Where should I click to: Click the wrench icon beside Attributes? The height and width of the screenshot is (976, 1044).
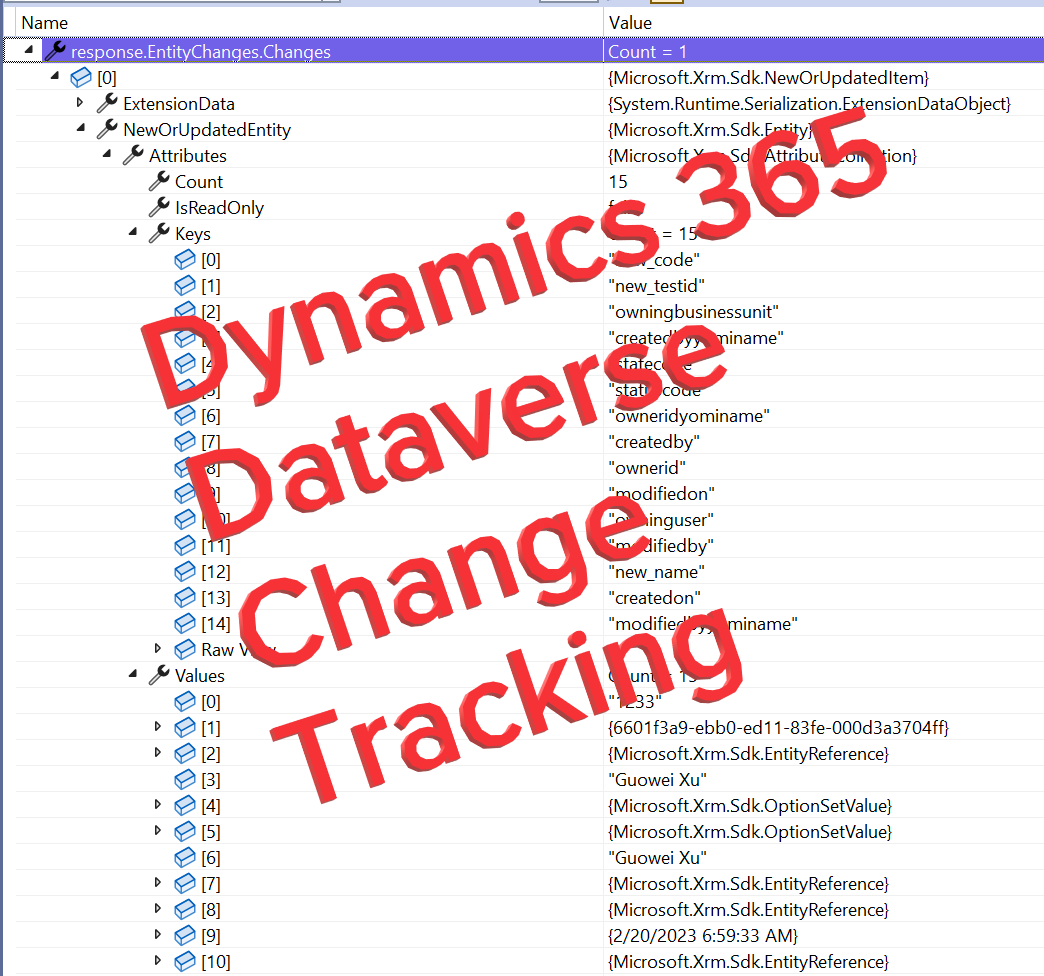(133, 155)
